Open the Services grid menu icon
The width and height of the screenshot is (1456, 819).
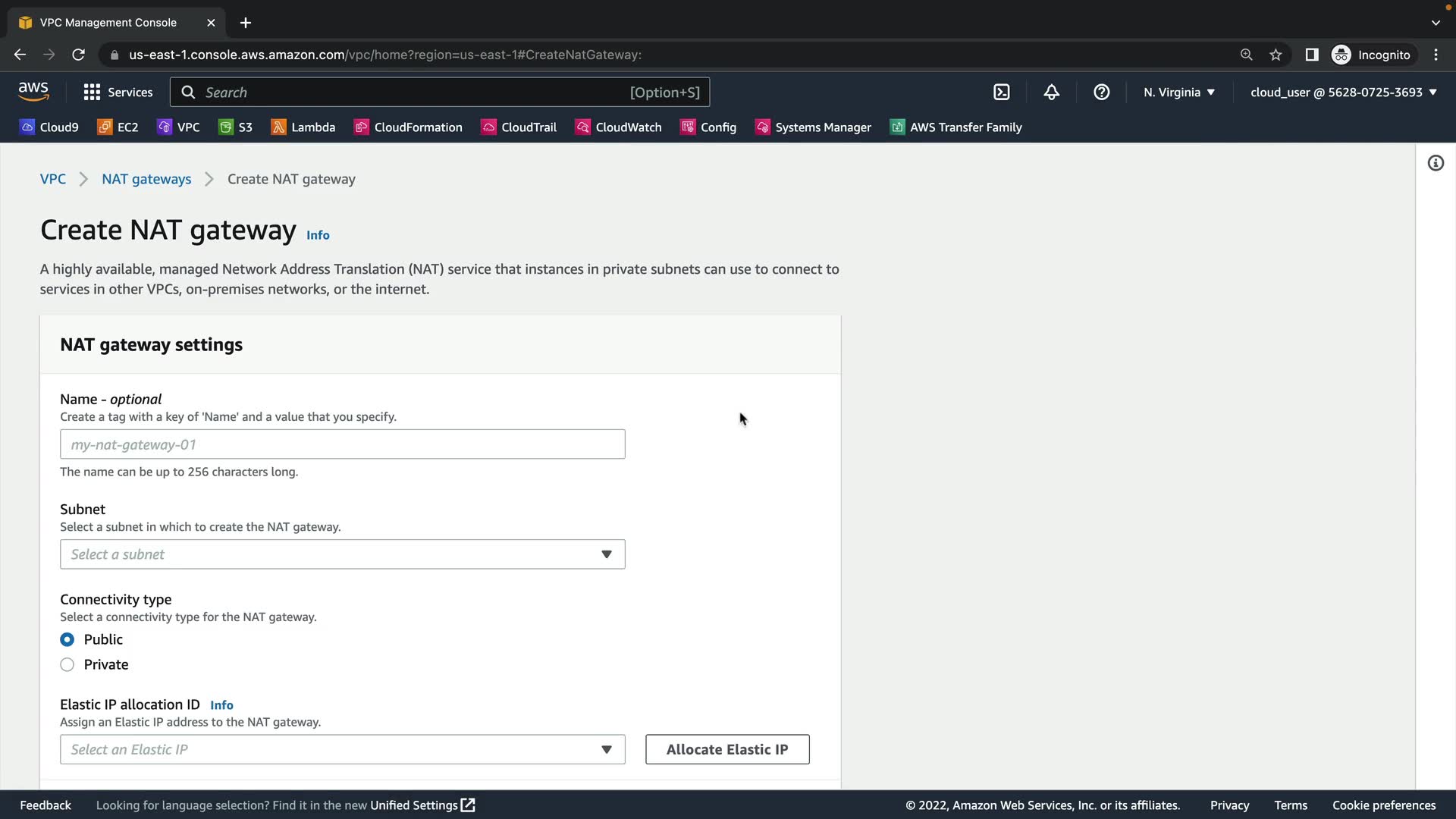click(92, 92)
